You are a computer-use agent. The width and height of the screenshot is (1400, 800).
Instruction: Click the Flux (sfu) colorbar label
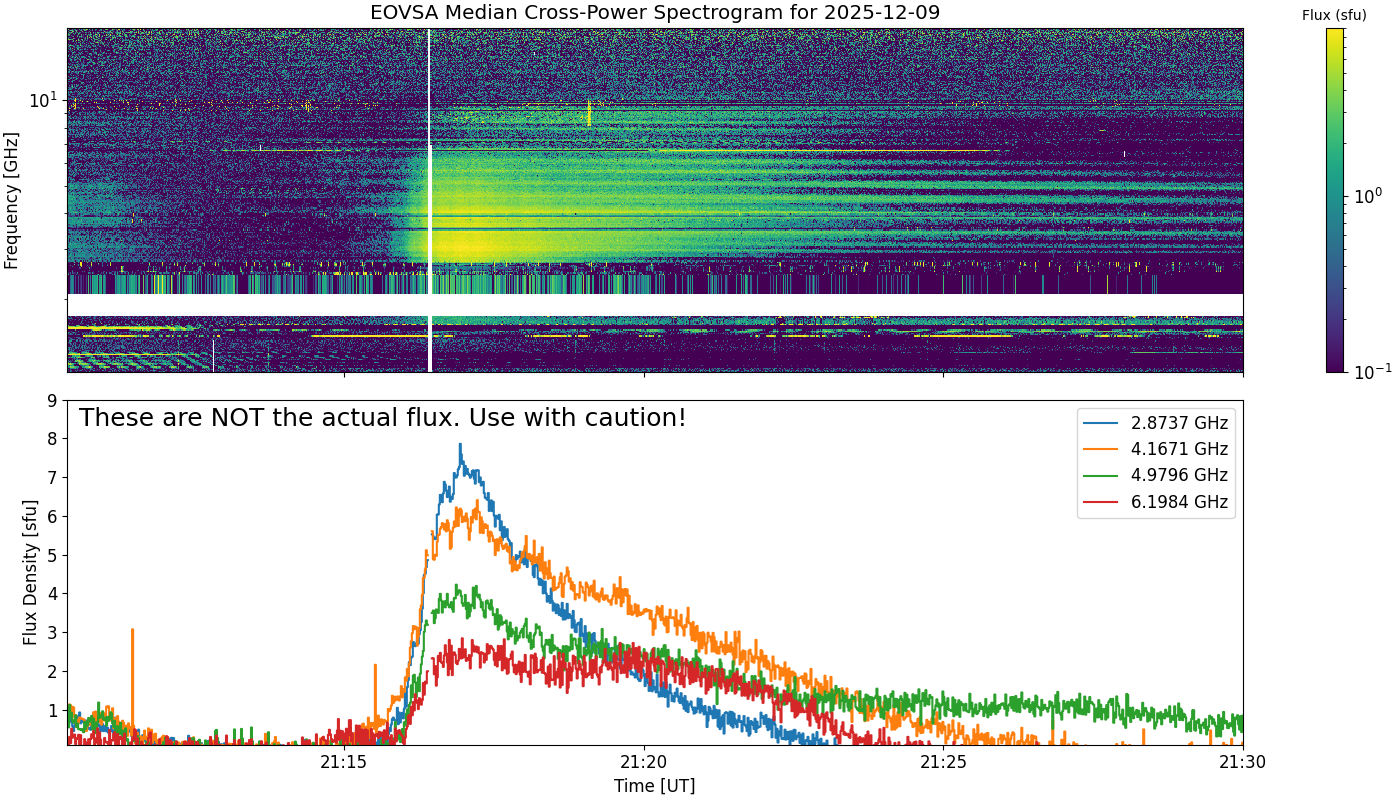point(1334,15)
